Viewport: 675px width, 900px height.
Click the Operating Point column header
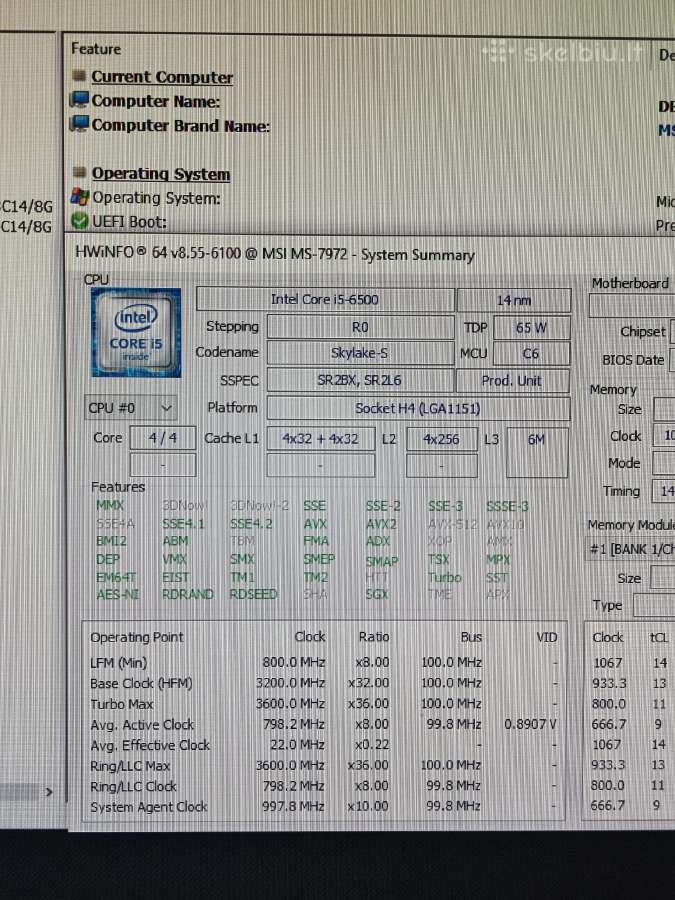coord(137,637)
